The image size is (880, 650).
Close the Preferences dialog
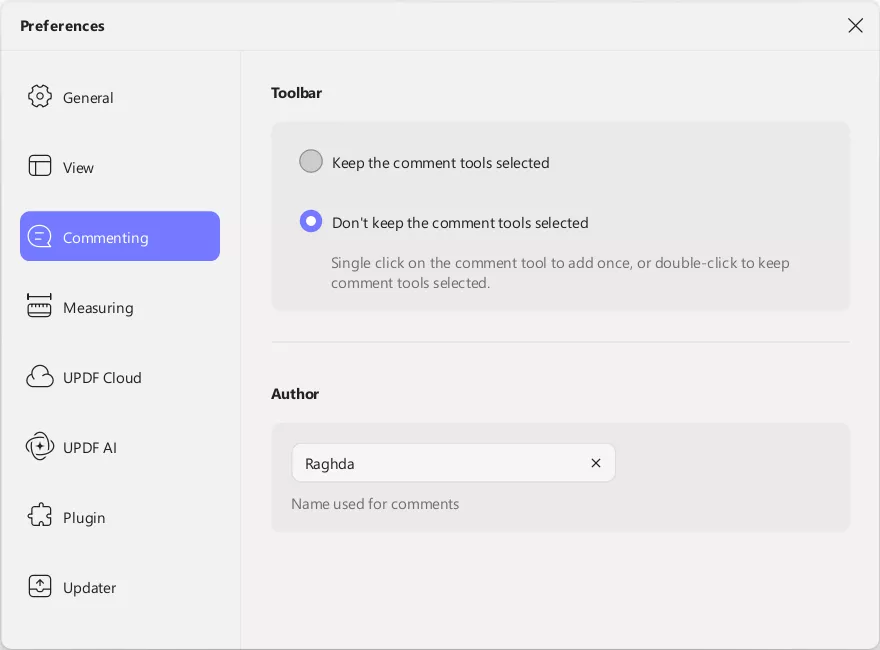tap(855, 26)
